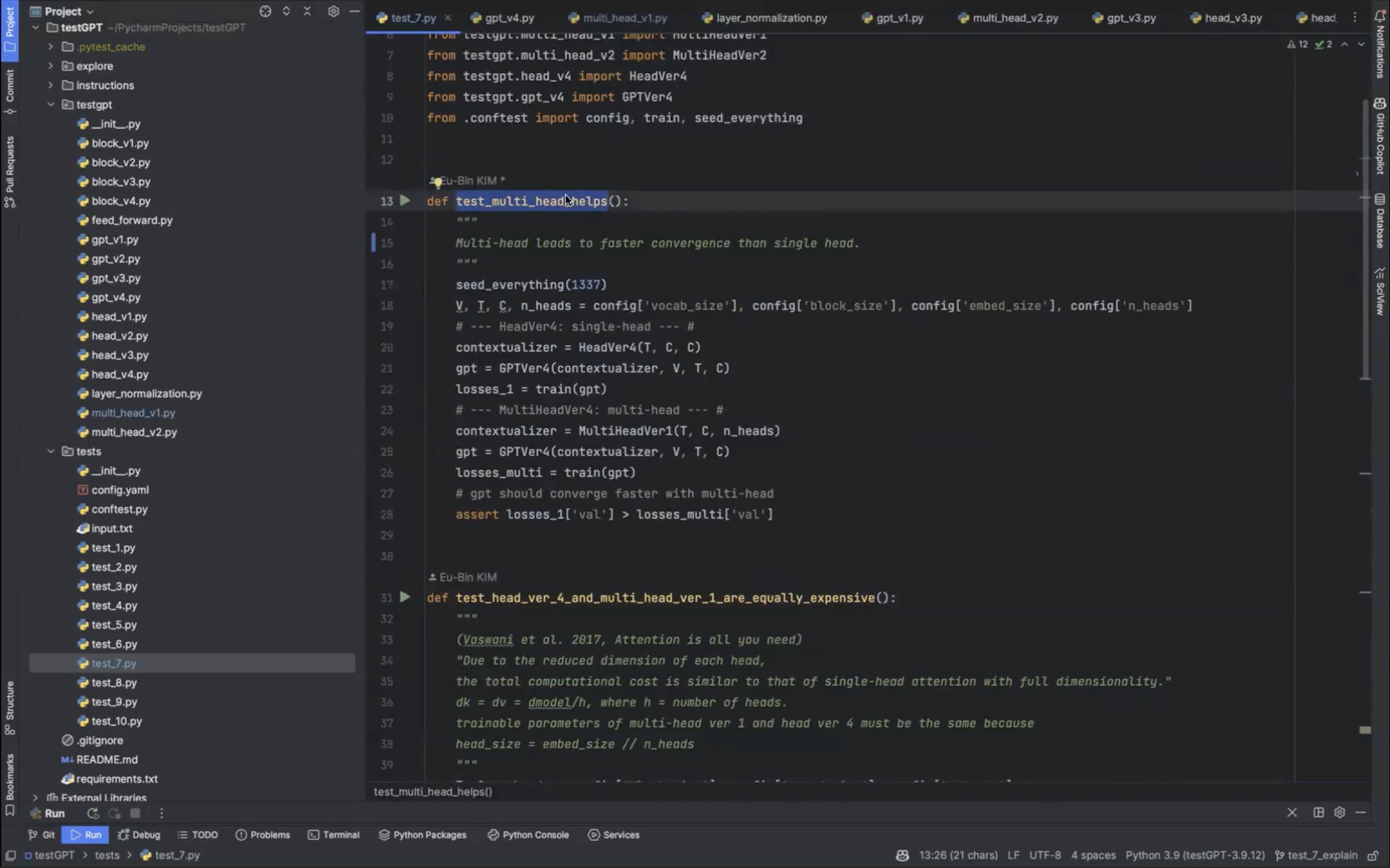Click the 12 warnings inspection indicator
The width and height of the screenshot is (1390, 868).
click(1298, 44)
